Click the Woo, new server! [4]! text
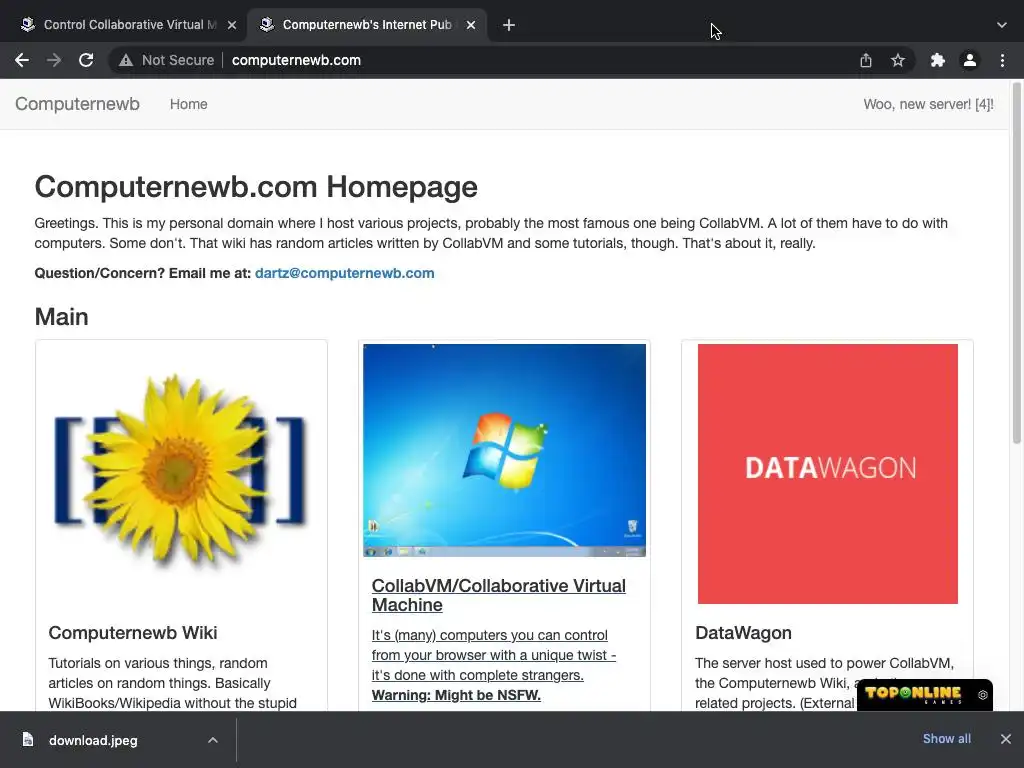The height and width of the screenshot is (768, 1024). click(x=928, y=104)
